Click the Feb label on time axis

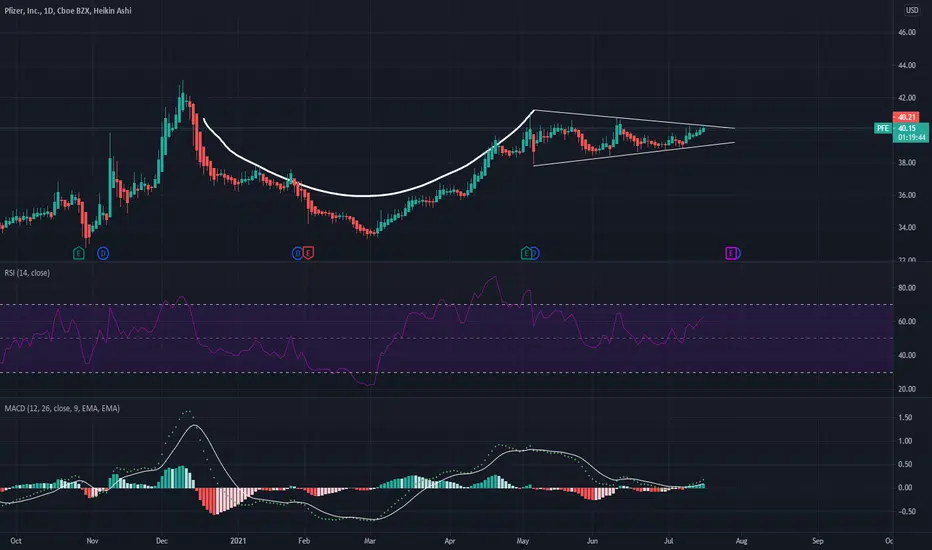tap(304, 541)
